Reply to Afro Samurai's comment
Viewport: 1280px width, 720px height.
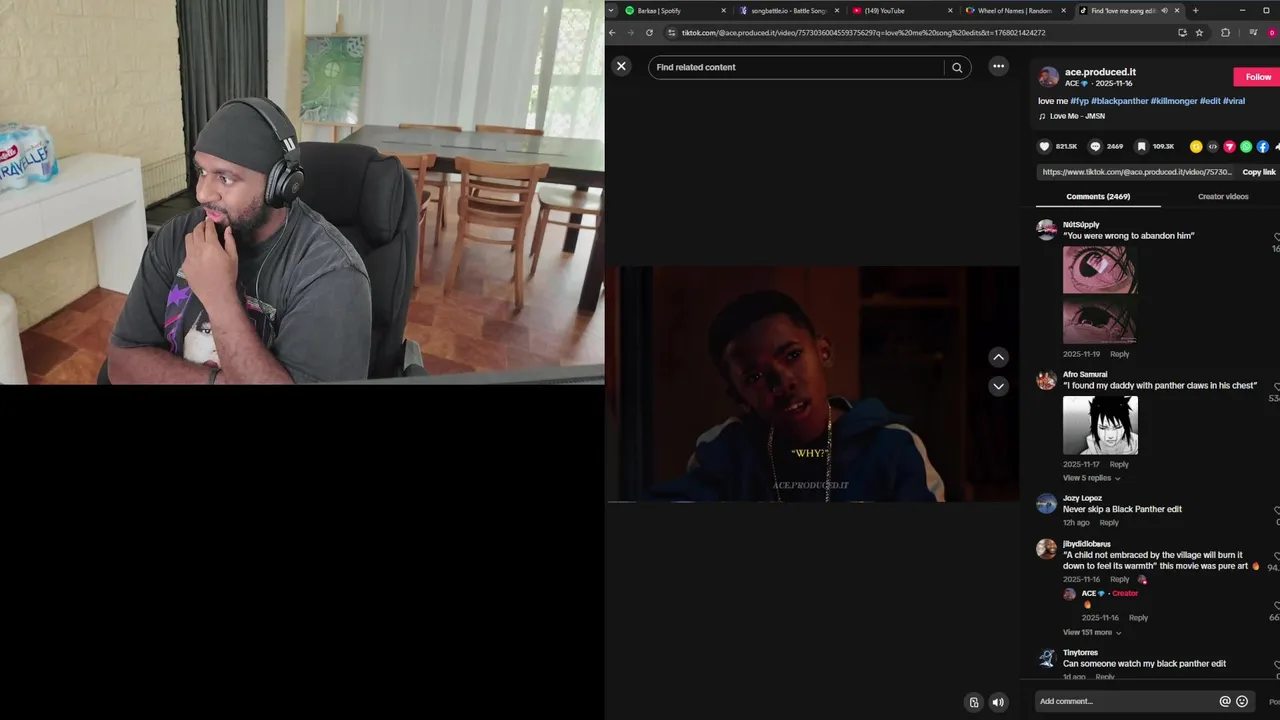point(1119,464)
